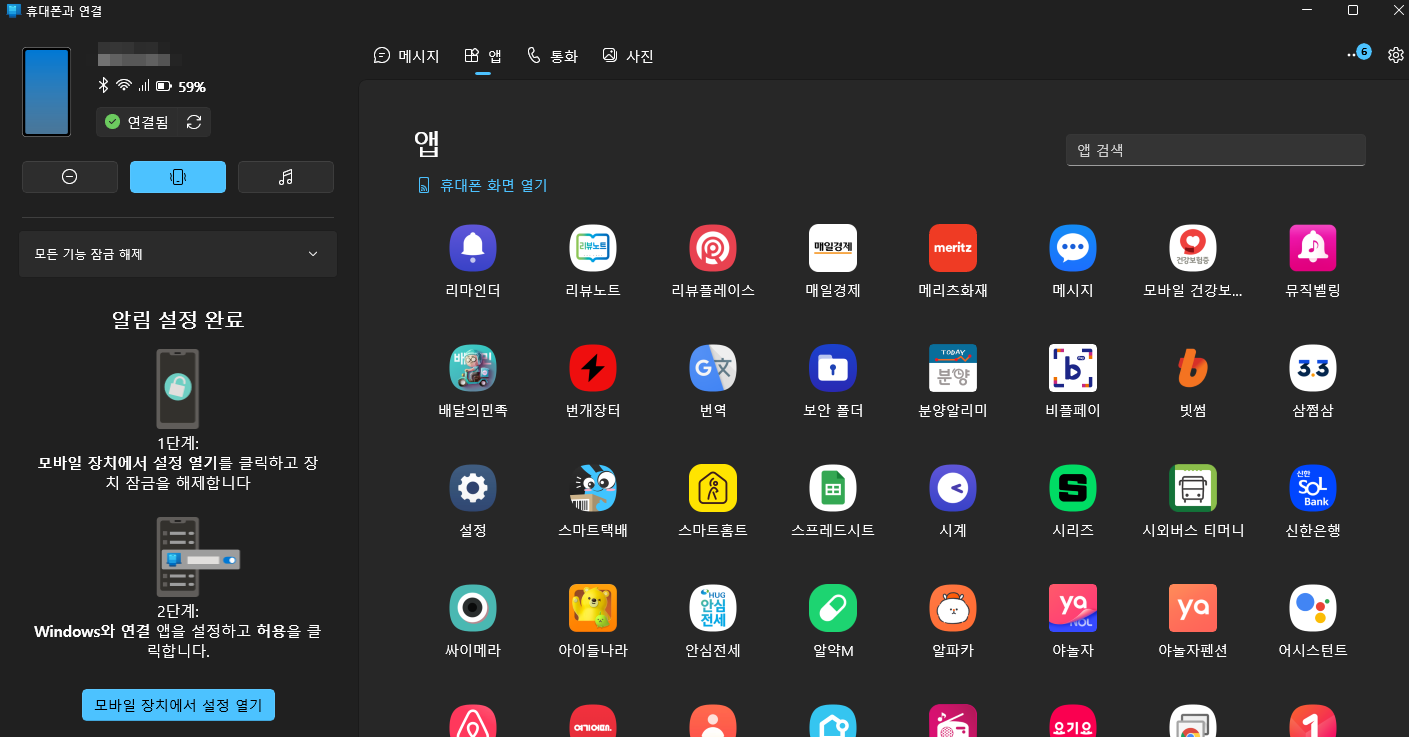Launch the 보안 폴더 app
This screenshot has width=1409, height=737.
[x=833, y=368]
